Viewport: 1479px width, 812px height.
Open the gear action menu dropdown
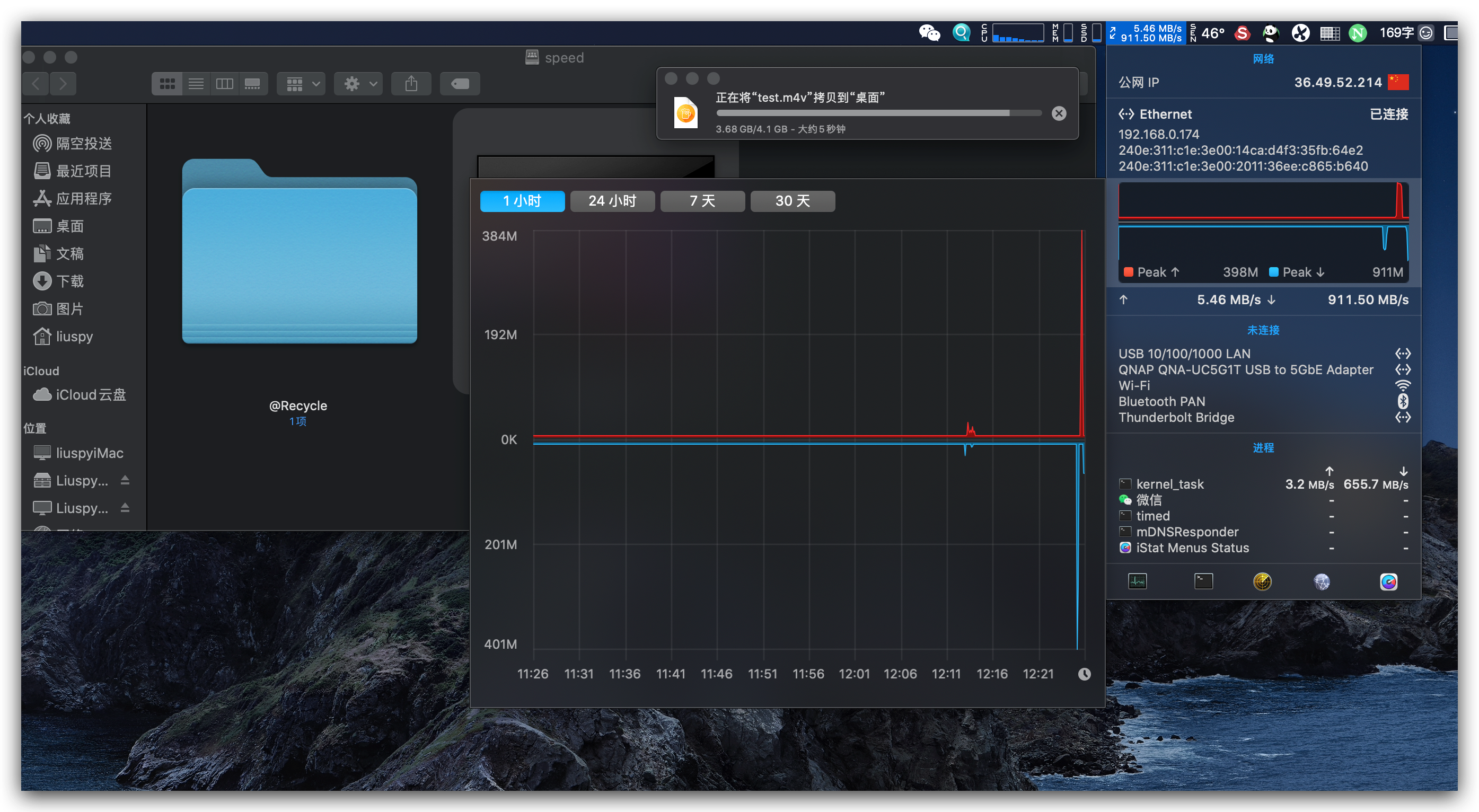pos(359,84)
